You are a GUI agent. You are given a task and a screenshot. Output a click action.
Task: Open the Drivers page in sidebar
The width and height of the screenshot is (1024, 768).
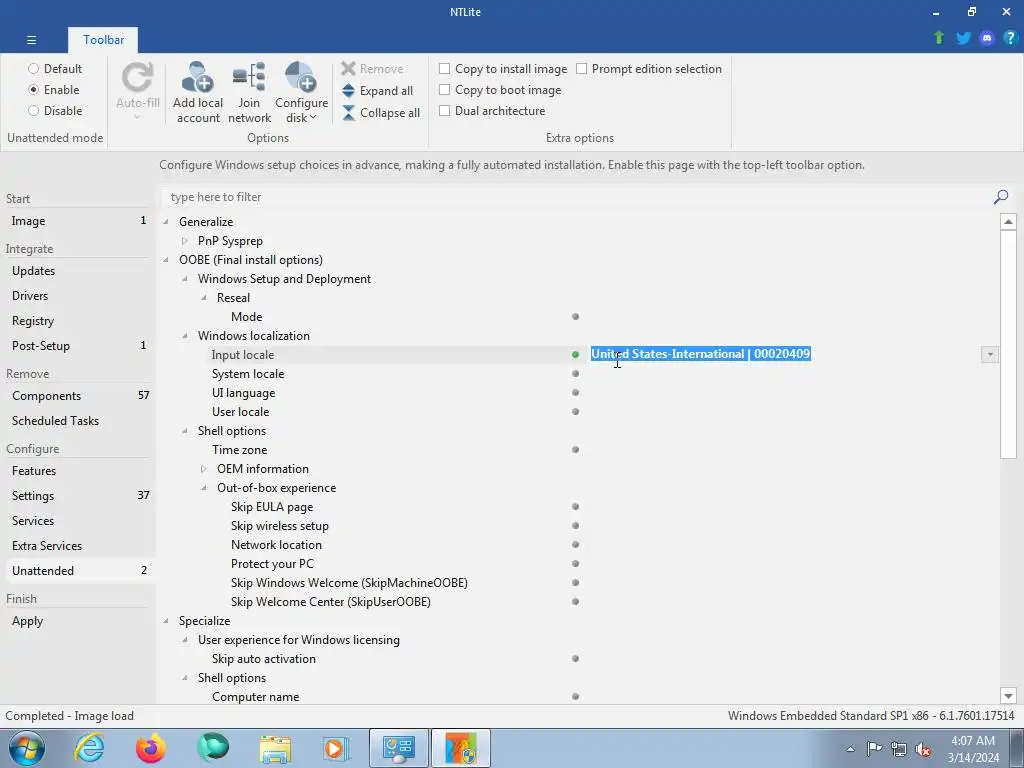point(78,295)
